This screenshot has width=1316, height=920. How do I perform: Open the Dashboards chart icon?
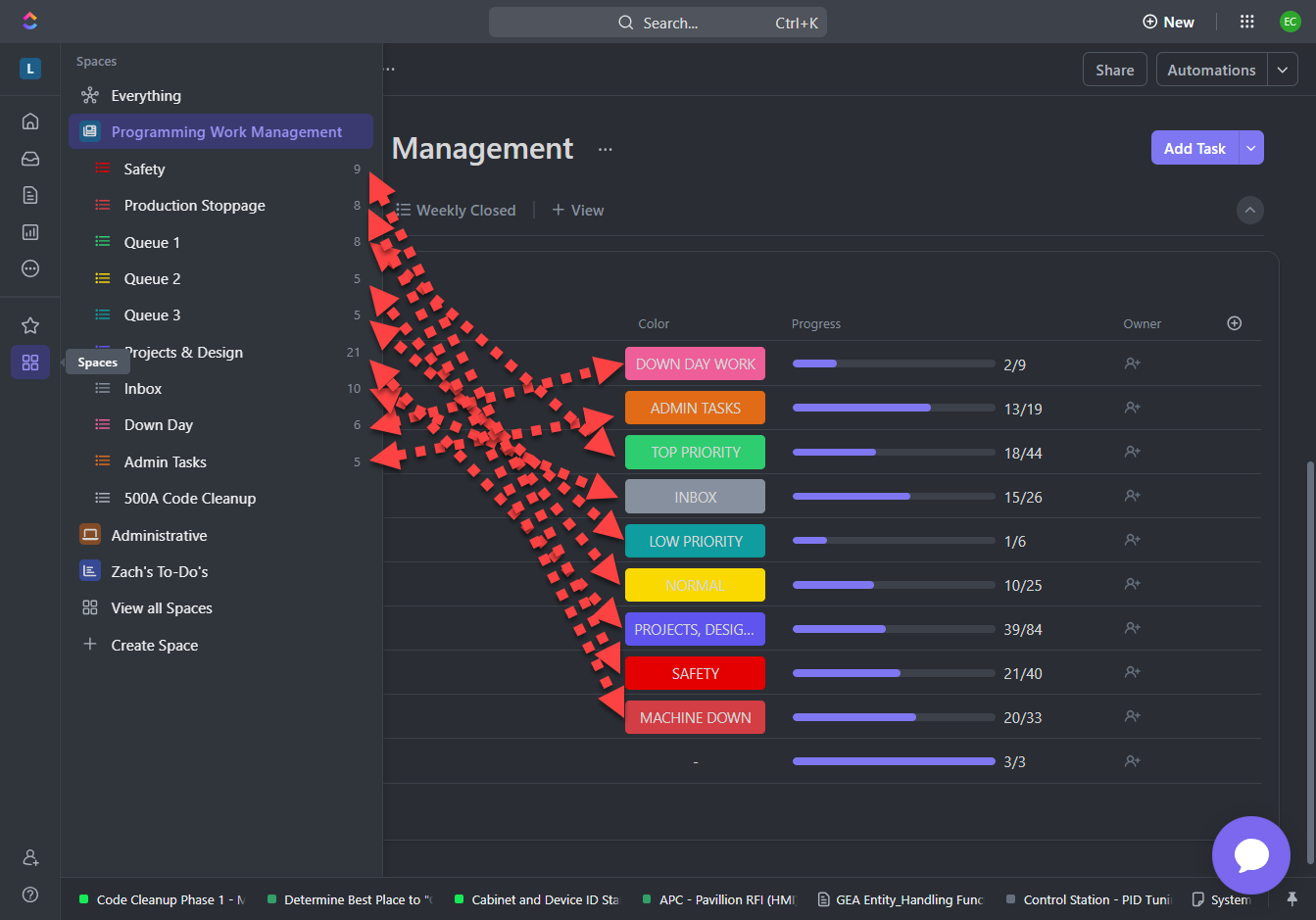pyautogui.click(x=30, y=232)
